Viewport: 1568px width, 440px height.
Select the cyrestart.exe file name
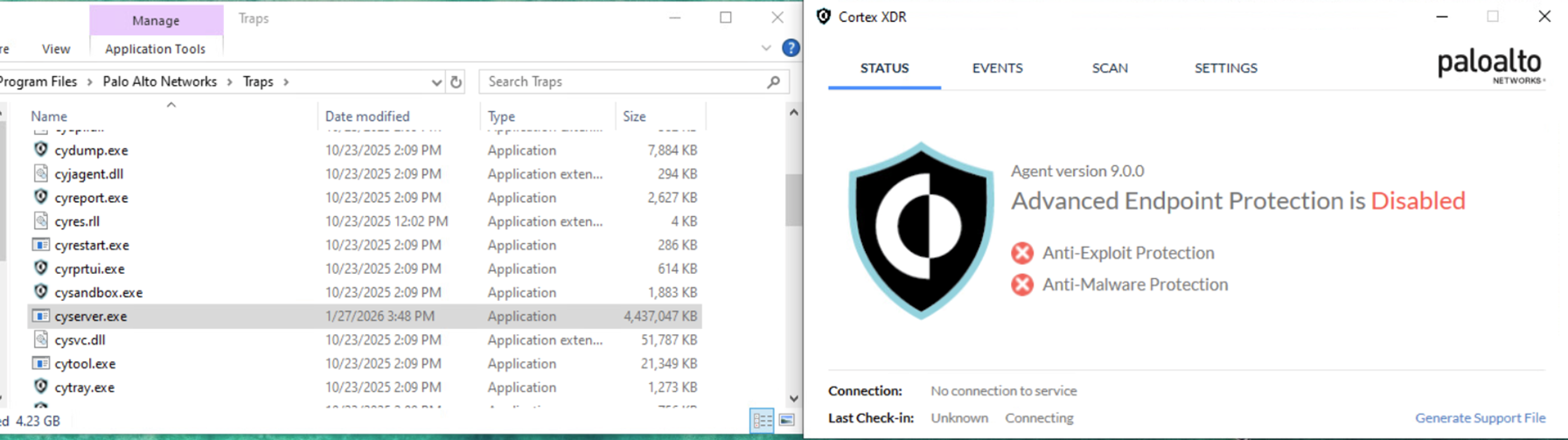92,245
